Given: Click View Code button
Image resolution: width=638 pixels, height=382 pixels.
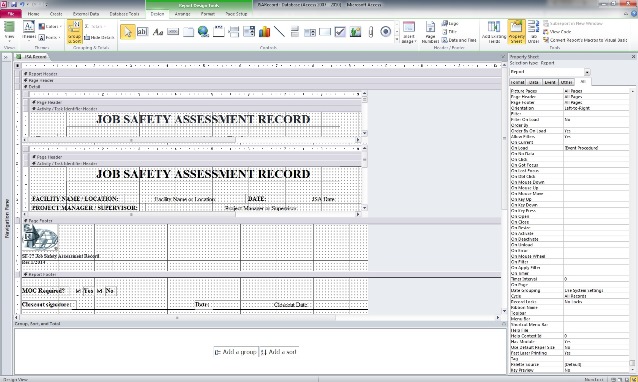Looking at the screenshot, I should (x=557, y=32).
